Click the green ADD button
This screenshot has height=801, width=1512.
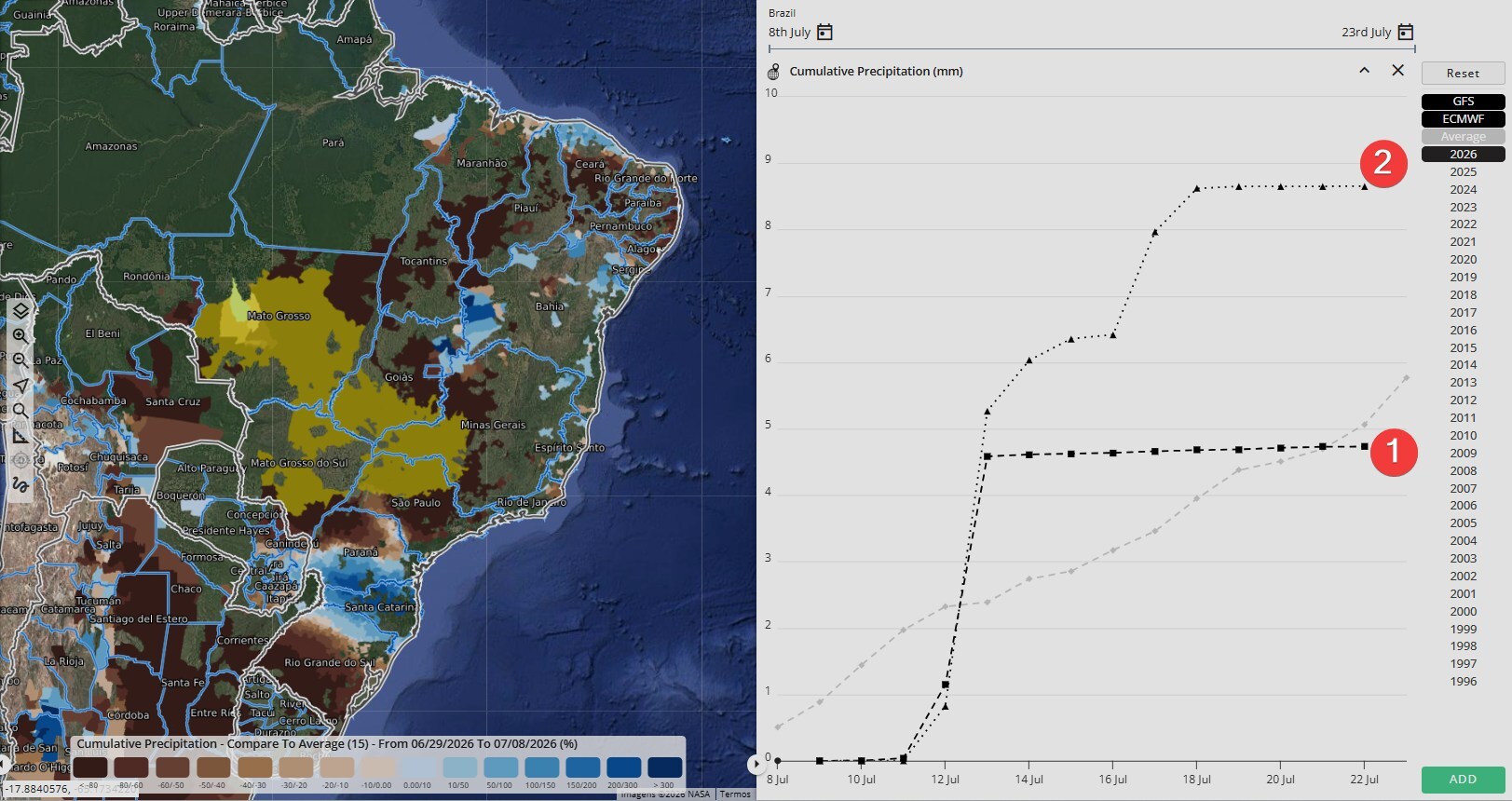coord(1463,780)
